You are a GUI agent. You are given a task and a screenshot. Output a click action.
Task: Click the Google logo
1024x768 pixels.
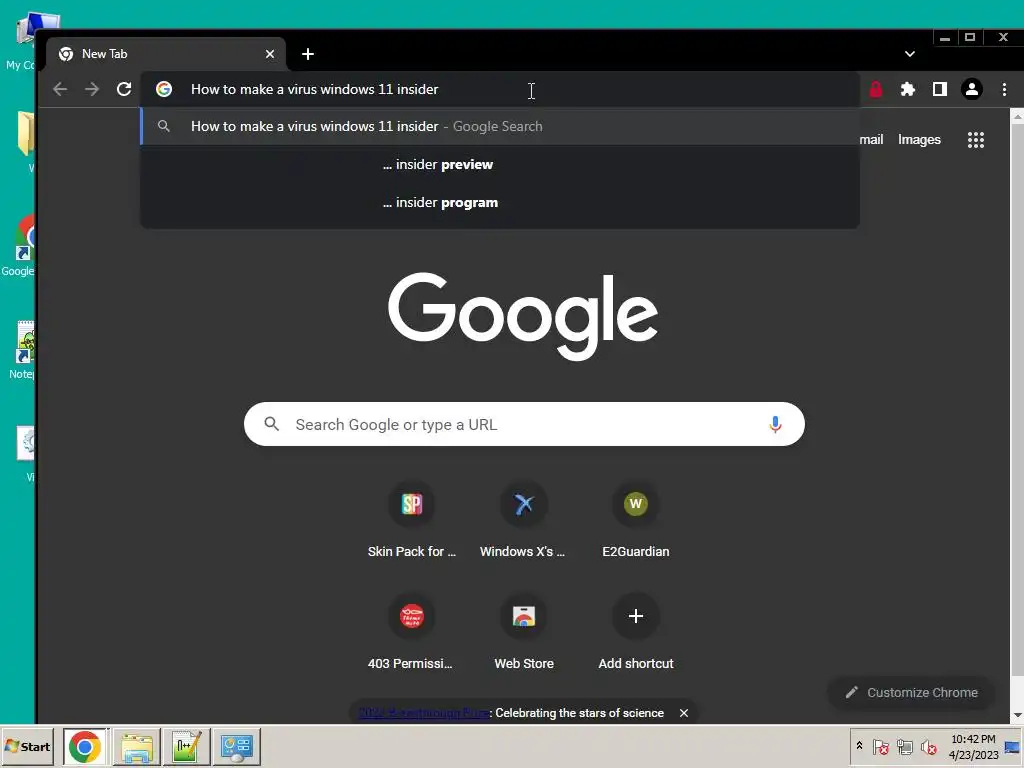523,316
